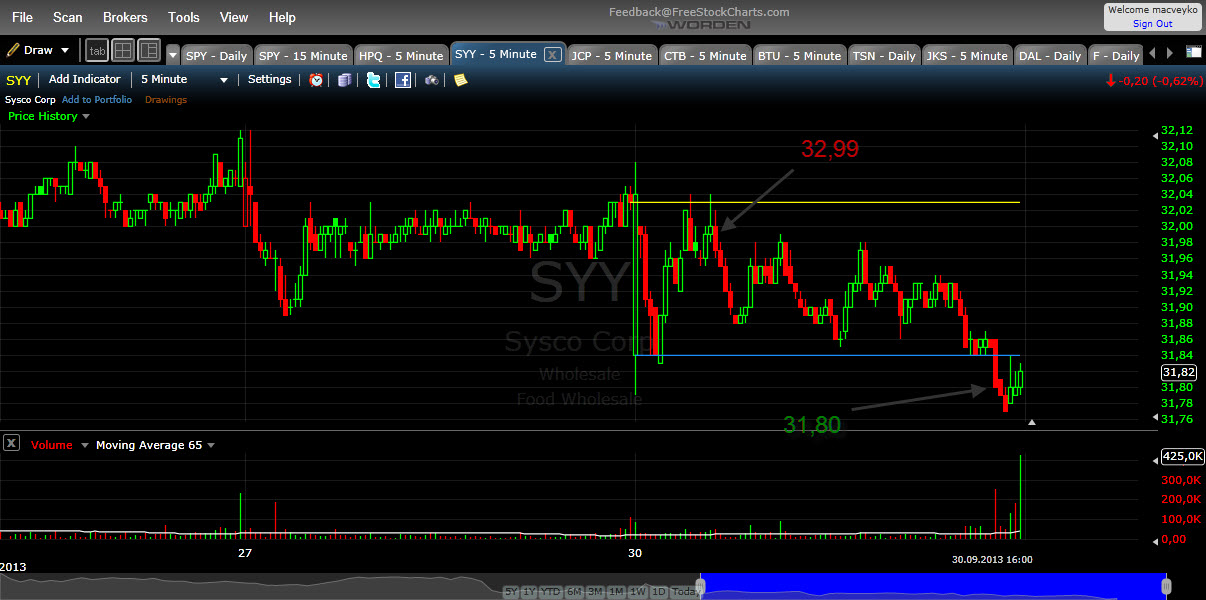
Task: Grab the right handle of time range slider
Action: (1165, 585)
